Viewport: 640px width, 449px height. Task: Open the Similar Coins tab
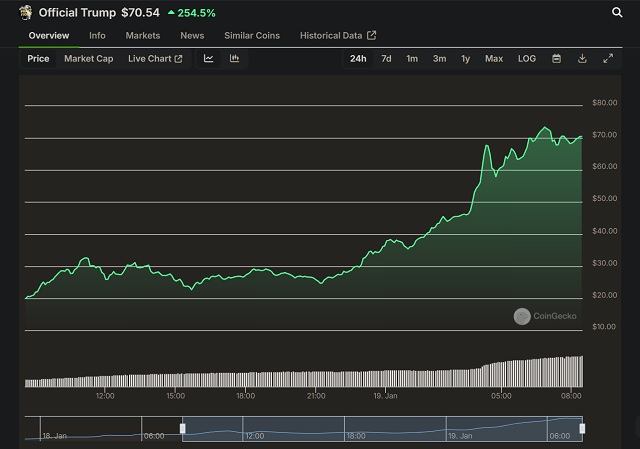[252, 36]
